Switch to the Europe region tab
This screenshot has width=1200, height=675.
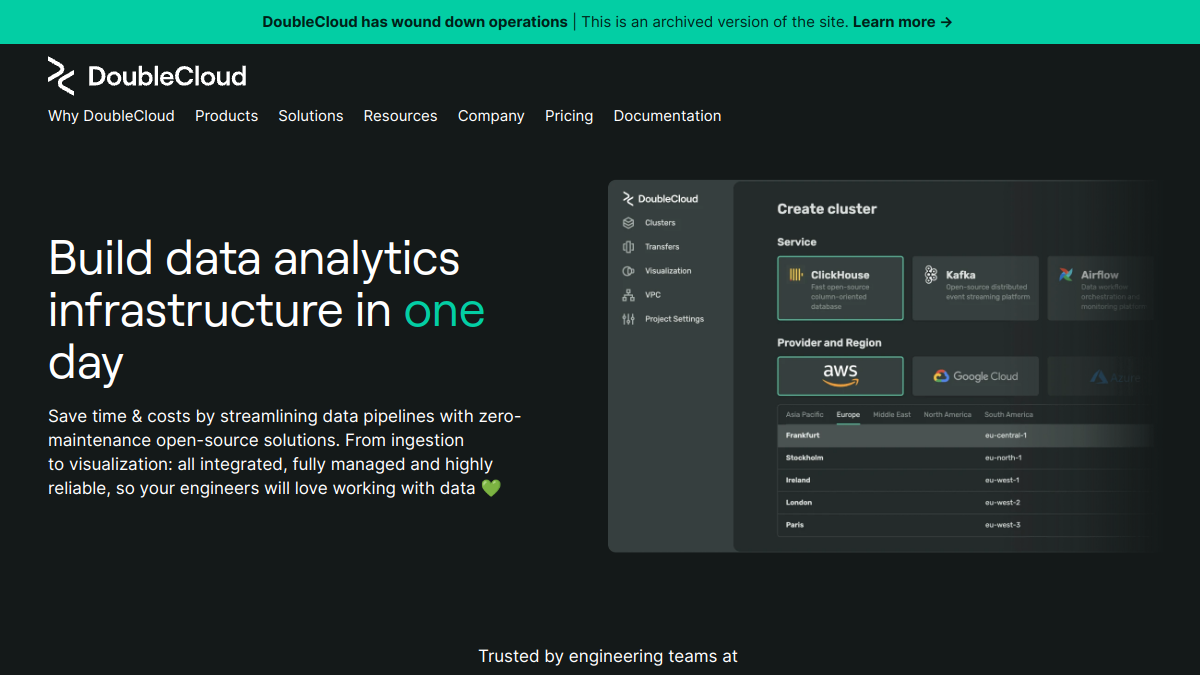tap(848, 415)
